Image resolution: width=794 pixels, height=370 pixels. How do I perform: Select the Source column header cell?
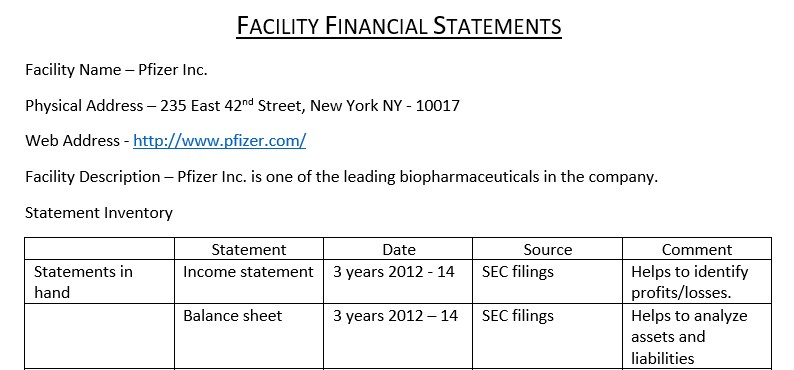547,249
